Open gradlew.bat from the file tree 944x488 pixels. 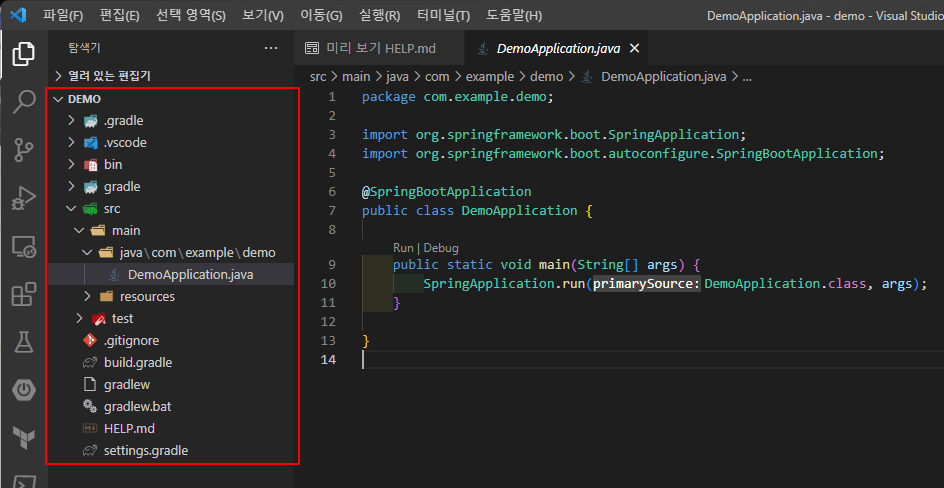pos(171,406)
